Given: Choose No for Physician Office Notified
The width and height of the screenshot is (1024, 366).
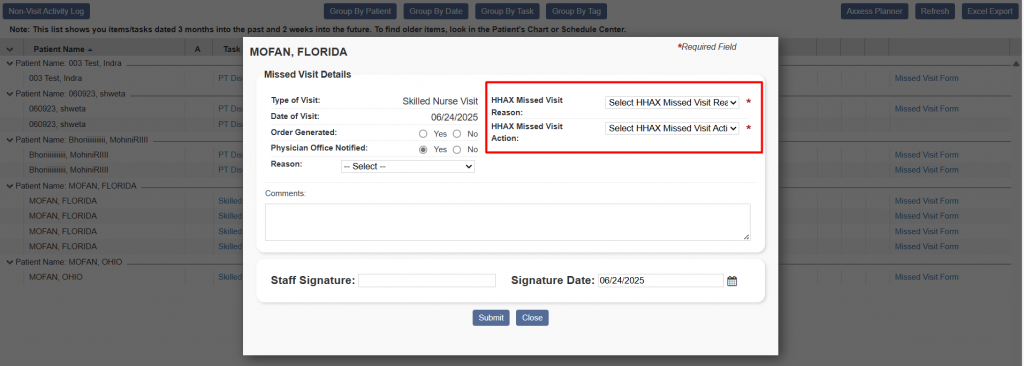Looking at the screenshot, I should click(457, 150).
